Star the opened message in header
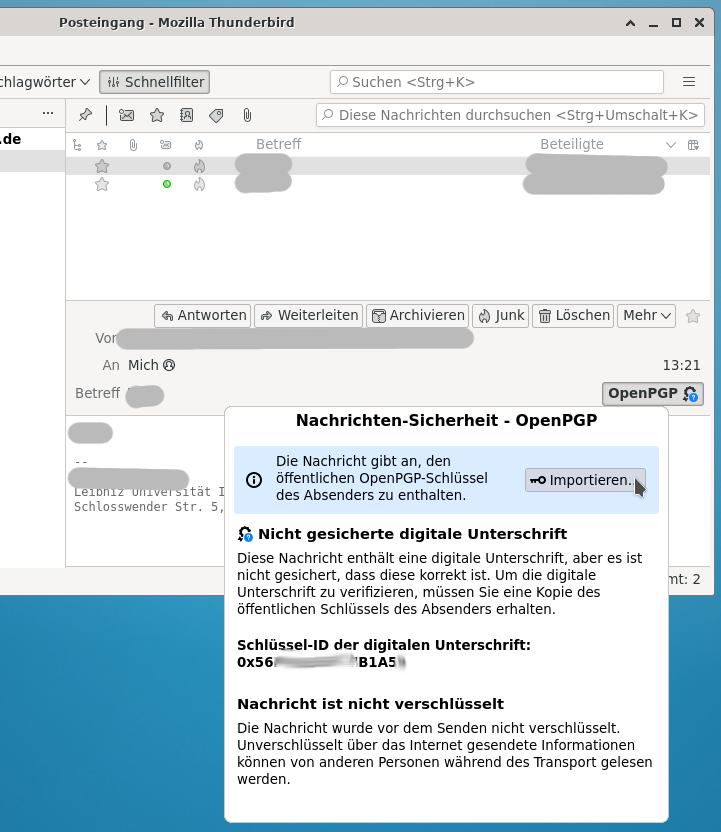The image size is (721, 832). click(692, 316)
